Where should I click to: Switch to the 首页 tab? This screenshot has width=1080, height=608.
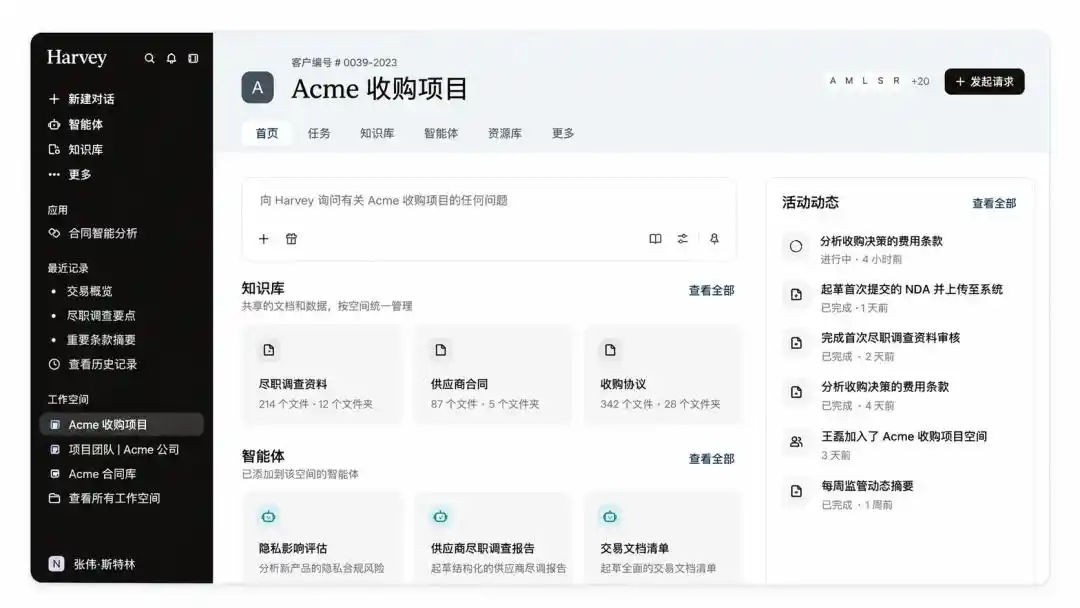(x=267, y=134)
